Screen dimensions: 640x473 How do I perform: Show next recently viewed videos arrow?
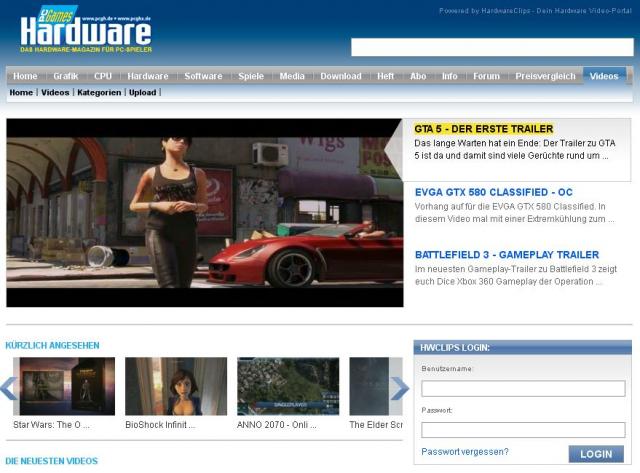[400, 388]
